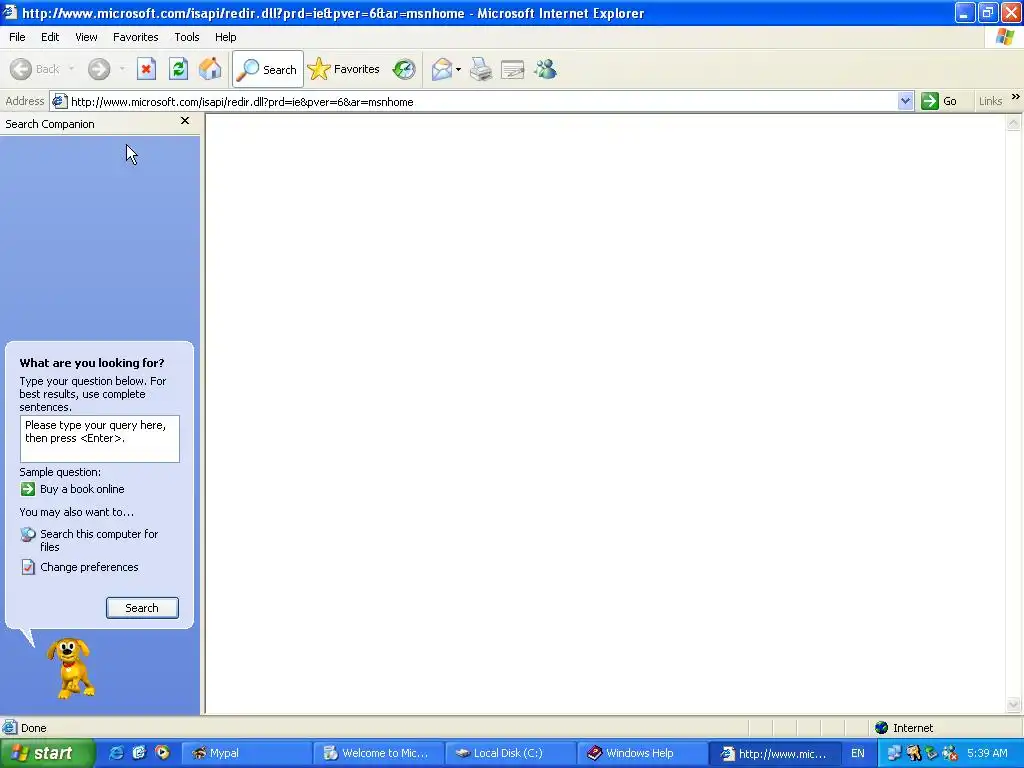The image size is (1024, 768).
Task: Open Change preferences link
Action: 89,567
